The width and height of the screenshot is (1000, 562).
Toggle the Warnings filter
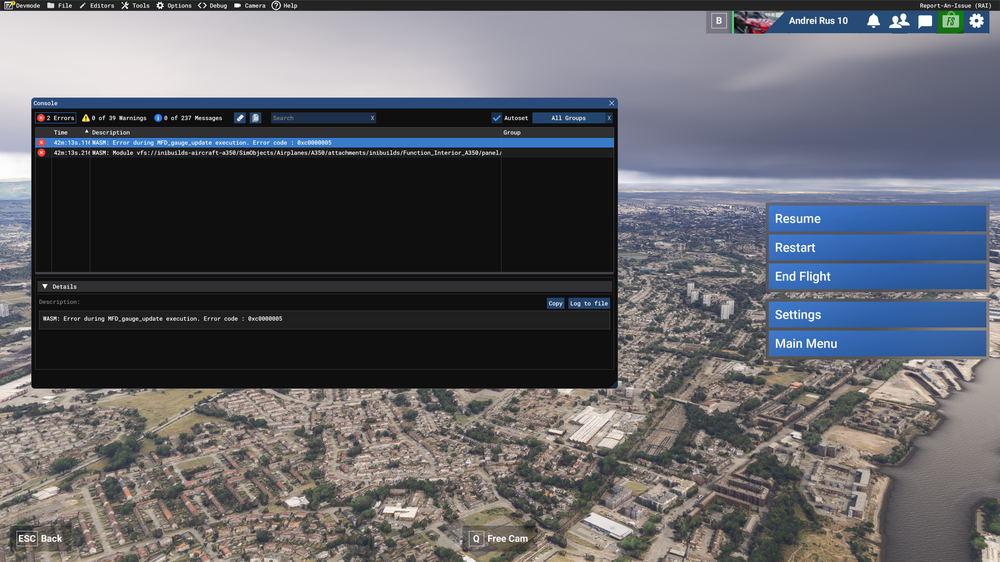114,118
